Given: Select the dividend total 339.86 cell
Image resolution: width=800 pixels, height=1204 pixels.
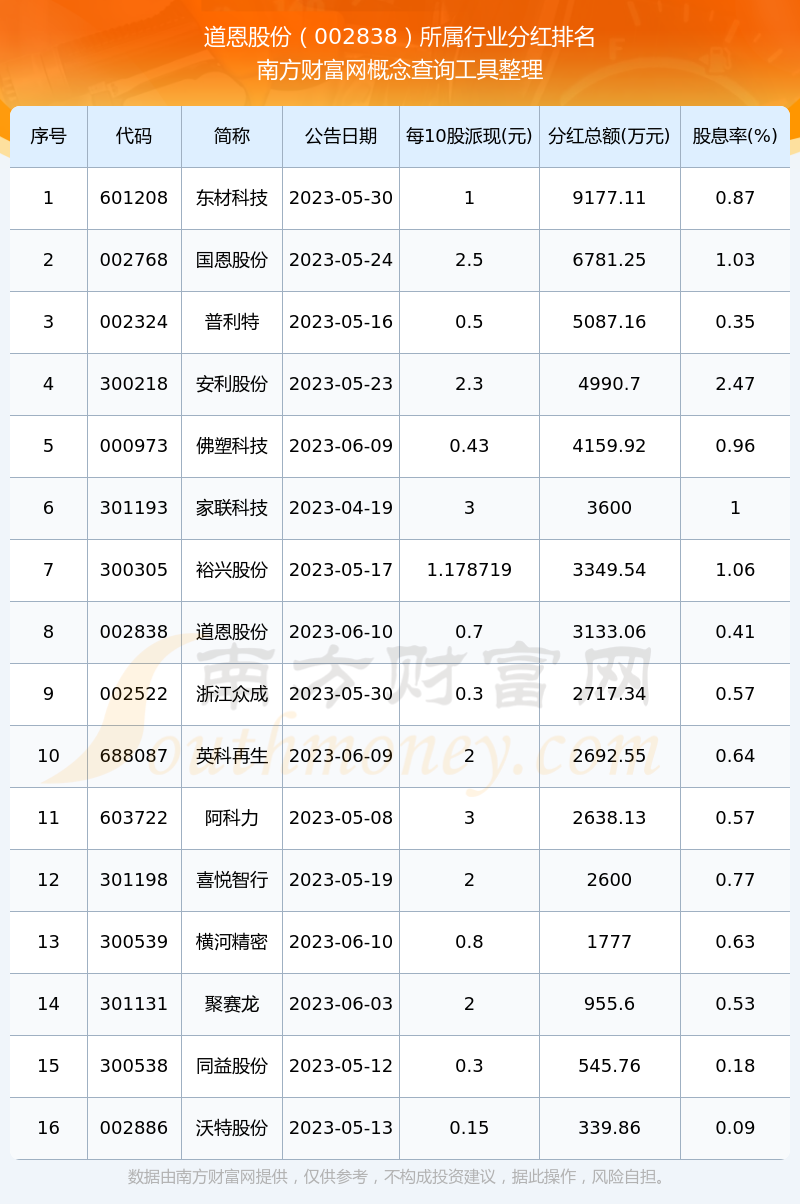Looking at the screenshot, I should pos(609,1128).
